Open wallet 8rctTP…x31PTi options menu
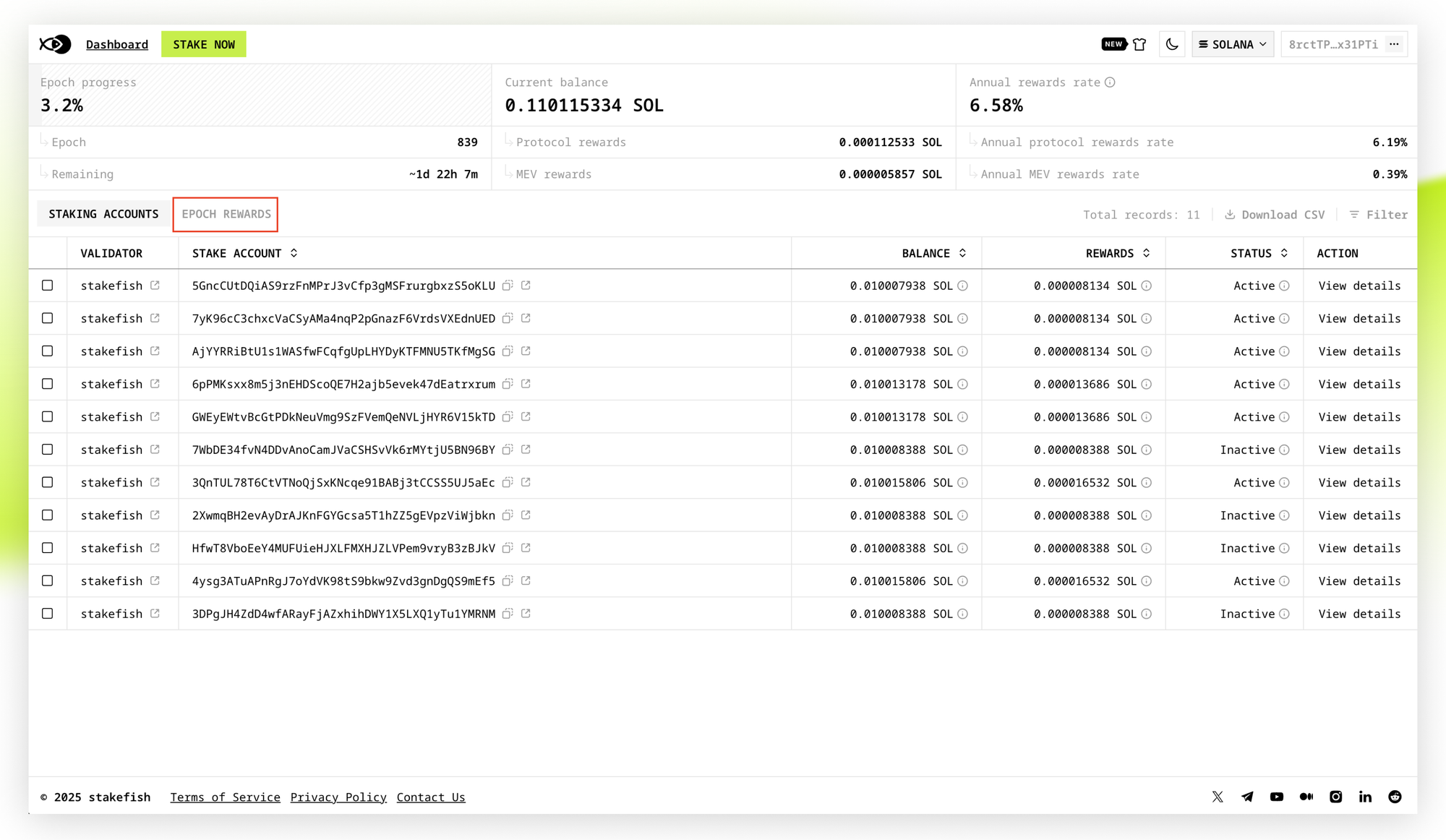 (x=1394, y=44)
